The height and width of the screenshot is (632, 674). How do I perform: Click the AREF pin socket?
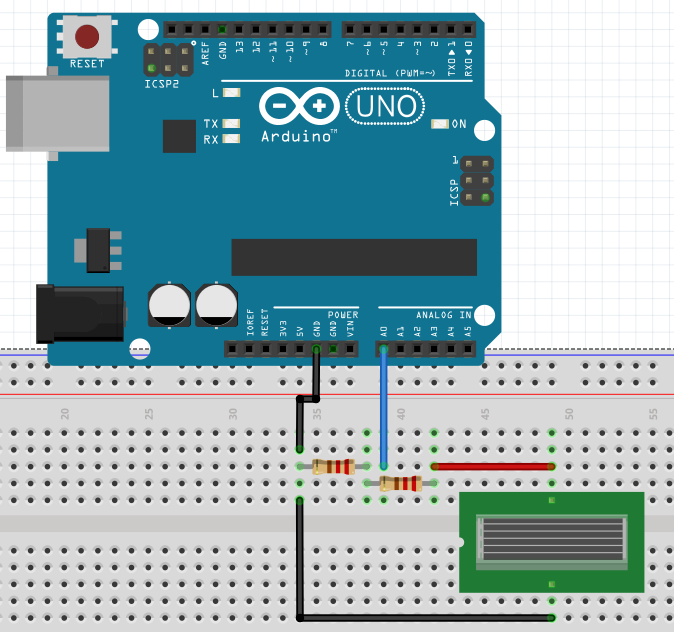[205, 30]
